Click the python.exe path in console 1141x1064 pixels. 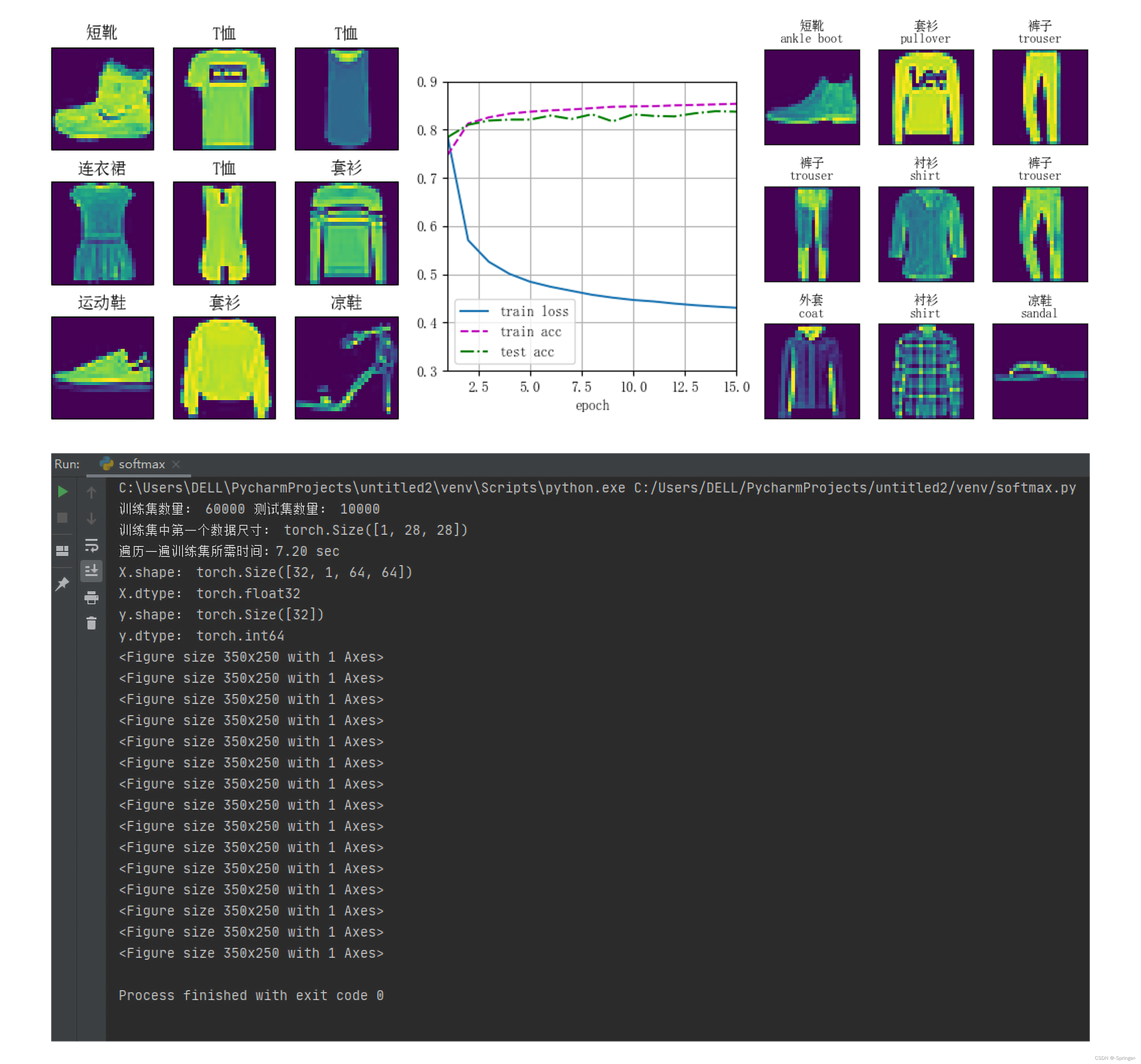point(371,487)
